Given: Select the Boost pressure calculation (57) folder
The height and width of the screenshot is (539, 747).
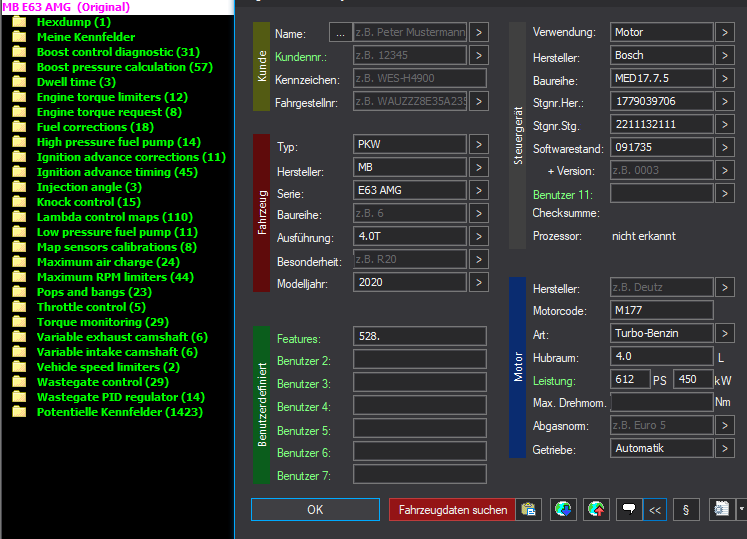Looking at the screenshot, I should (x=125, y=67).
